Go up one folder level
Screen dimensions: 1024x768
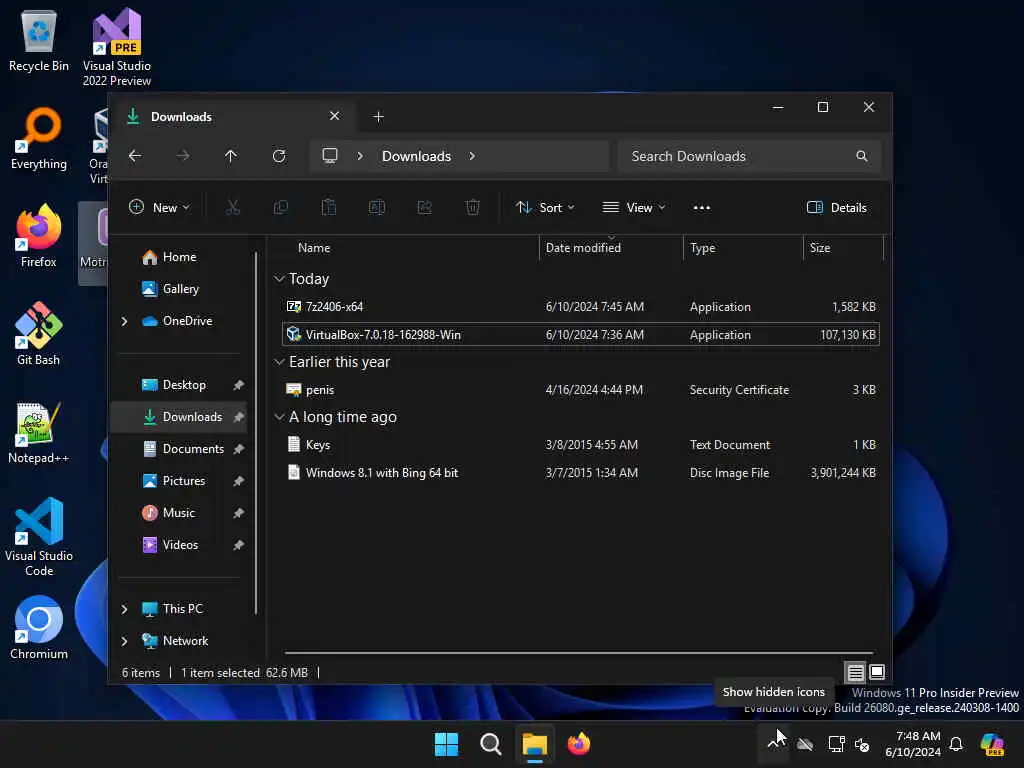[x=231, y=156]
